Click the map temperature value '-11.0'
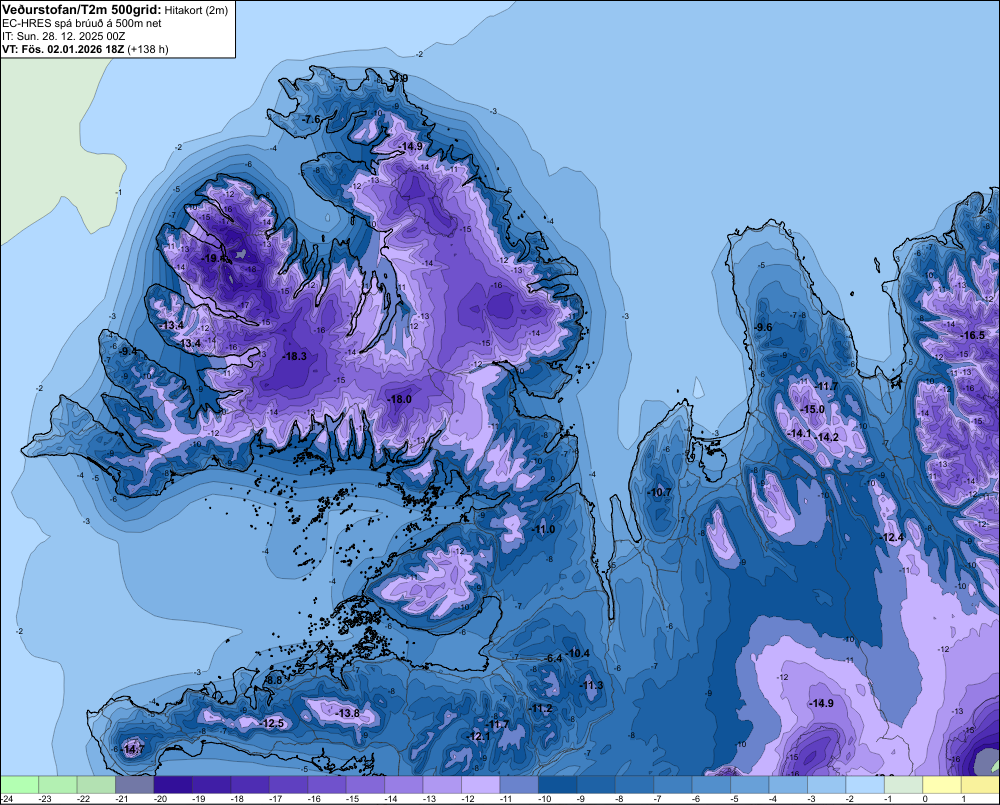This screenshot has height=805, width=1000. [x=543, y=529]
